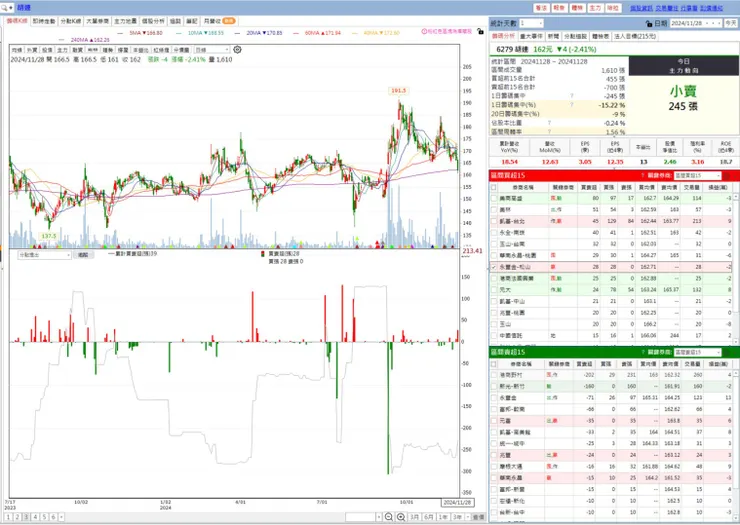Click help icon next to 佔股本比重
Viewport: 740px width, 525px height.
pos(549,123)
